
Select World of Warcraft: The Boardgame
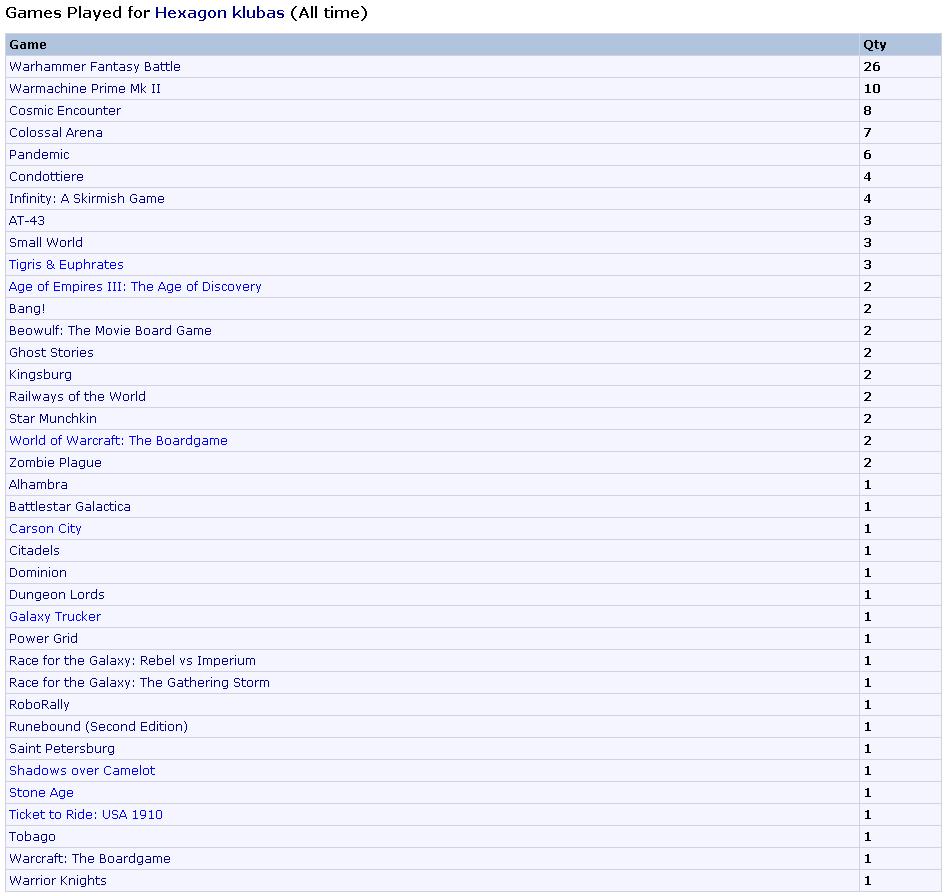(118, 441)
